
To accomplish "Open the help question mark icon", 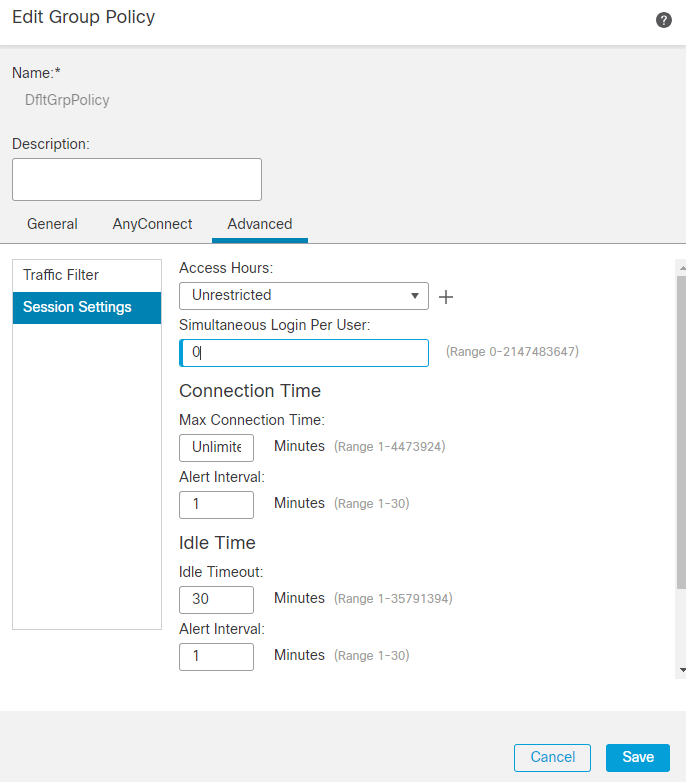I will click(664, 20).
